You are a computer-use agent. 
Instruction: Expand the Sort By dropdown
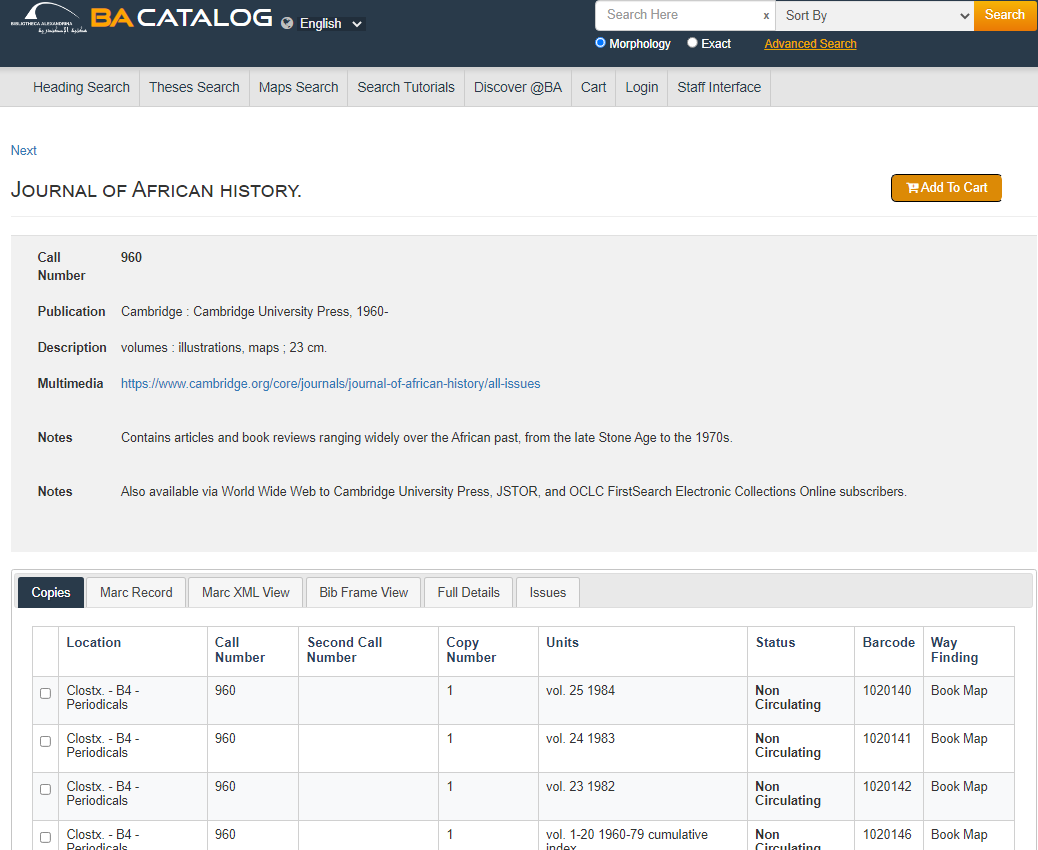874,16
